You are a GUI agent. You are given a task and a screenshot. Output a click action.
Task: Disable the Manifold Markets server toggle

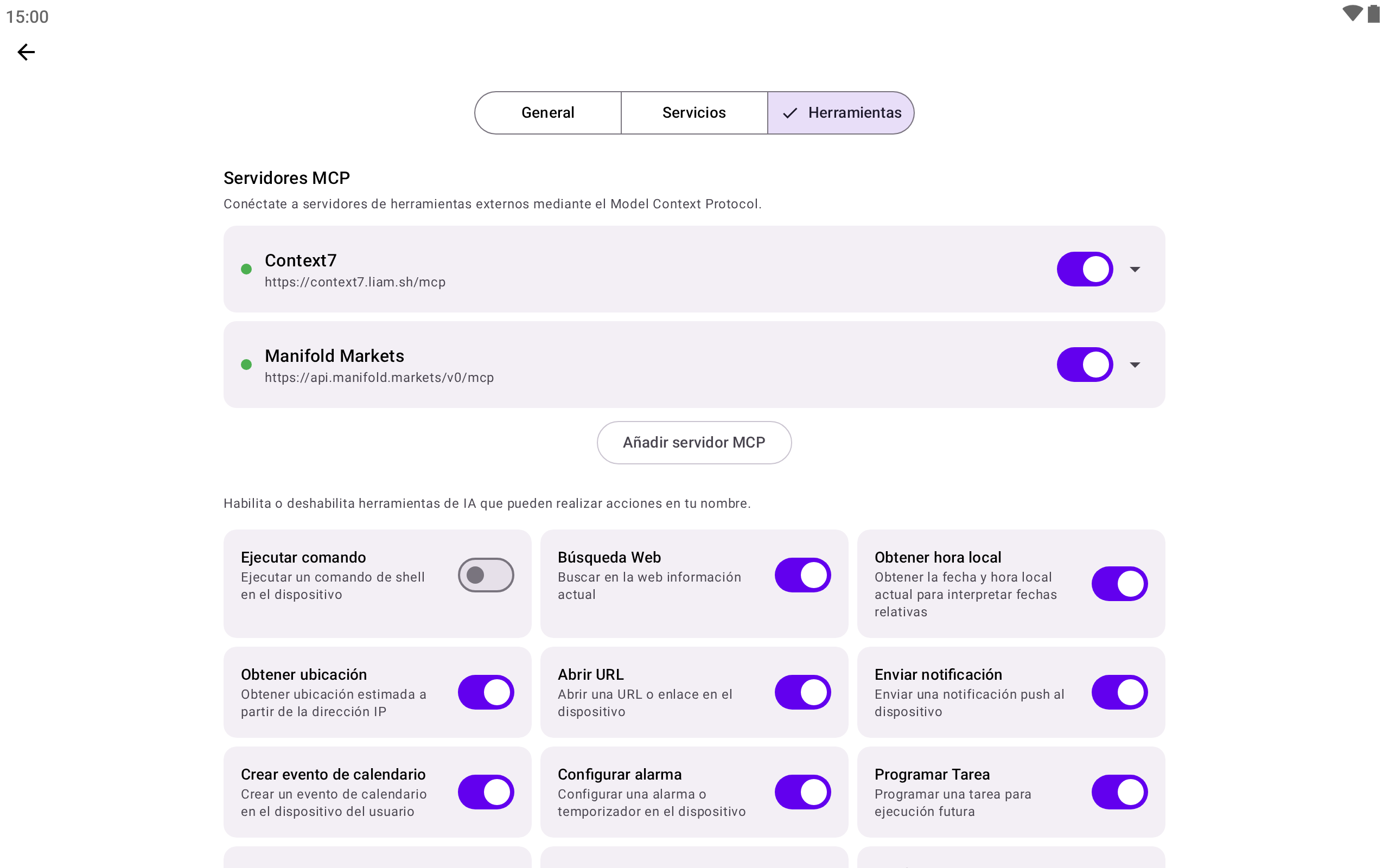click(x=1084, y=365)
